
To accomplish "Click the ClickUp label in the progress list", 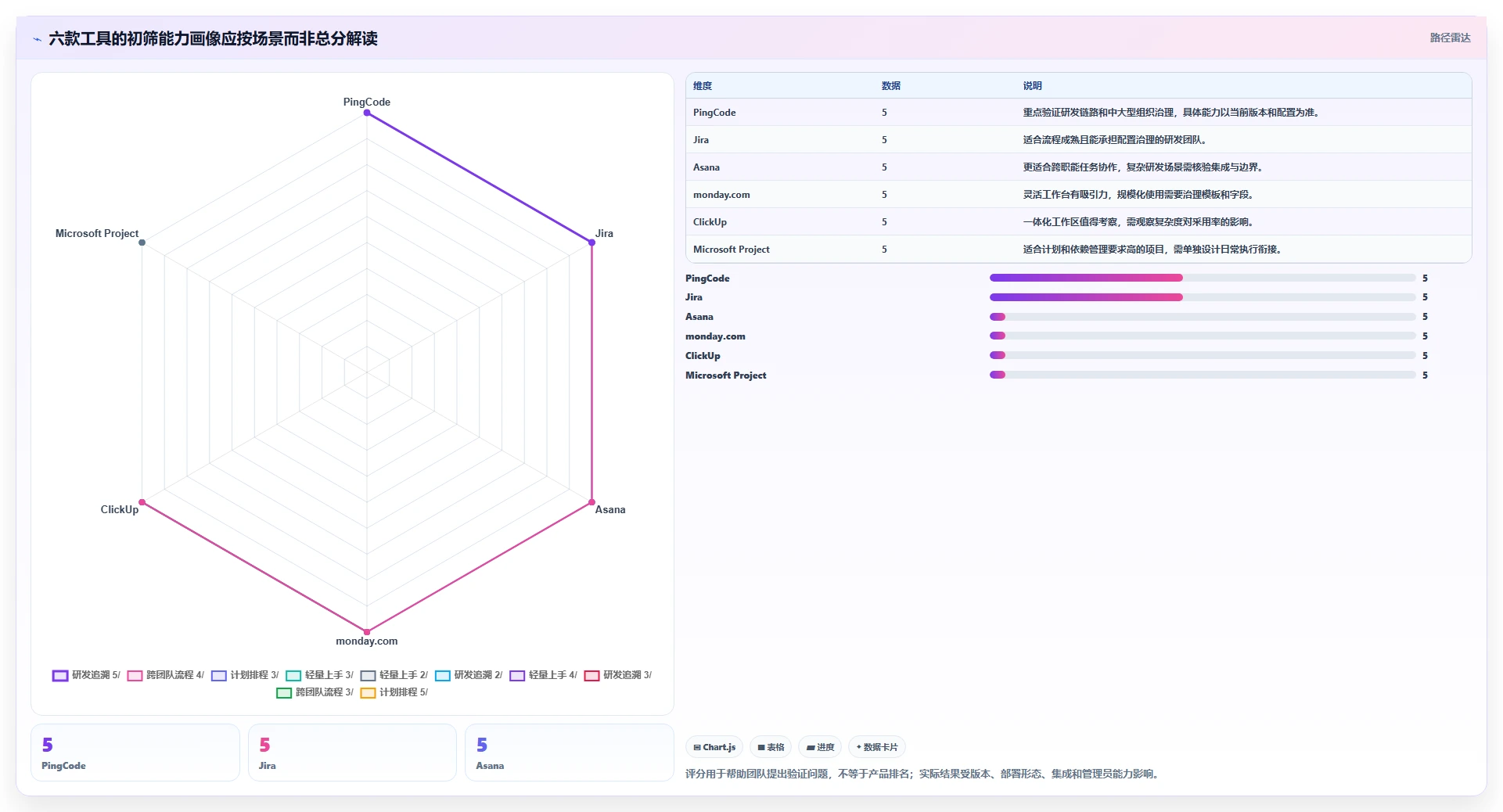I will [x=703, y=356].
